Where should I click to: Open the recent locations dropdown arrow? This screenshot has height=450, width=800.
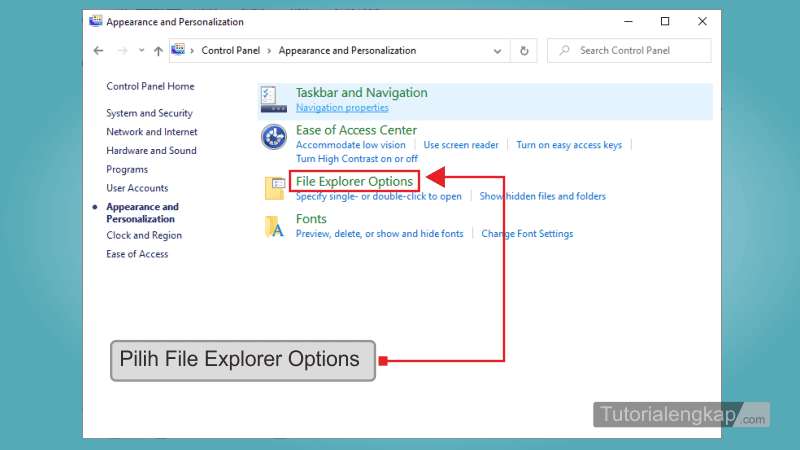point(141,51)
